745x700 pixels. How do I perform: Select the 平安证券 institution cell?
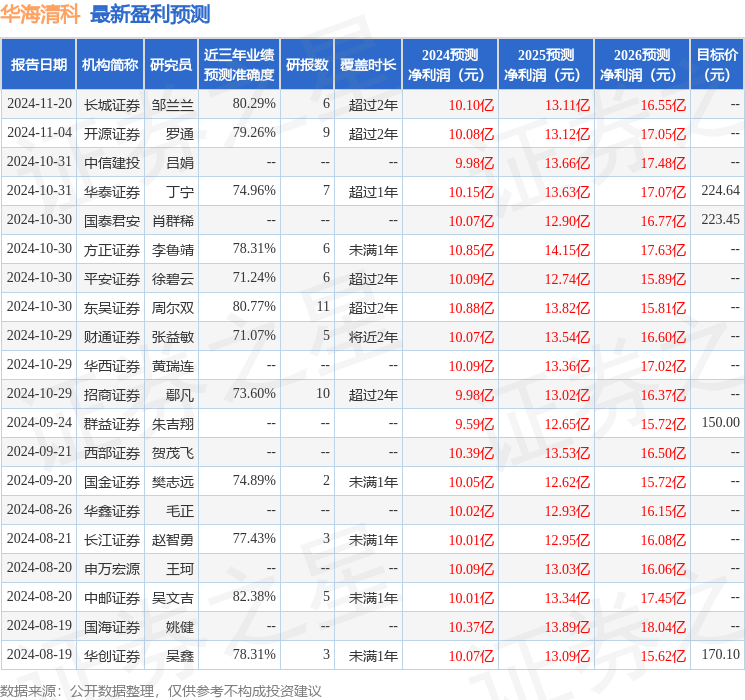(112, 279)
